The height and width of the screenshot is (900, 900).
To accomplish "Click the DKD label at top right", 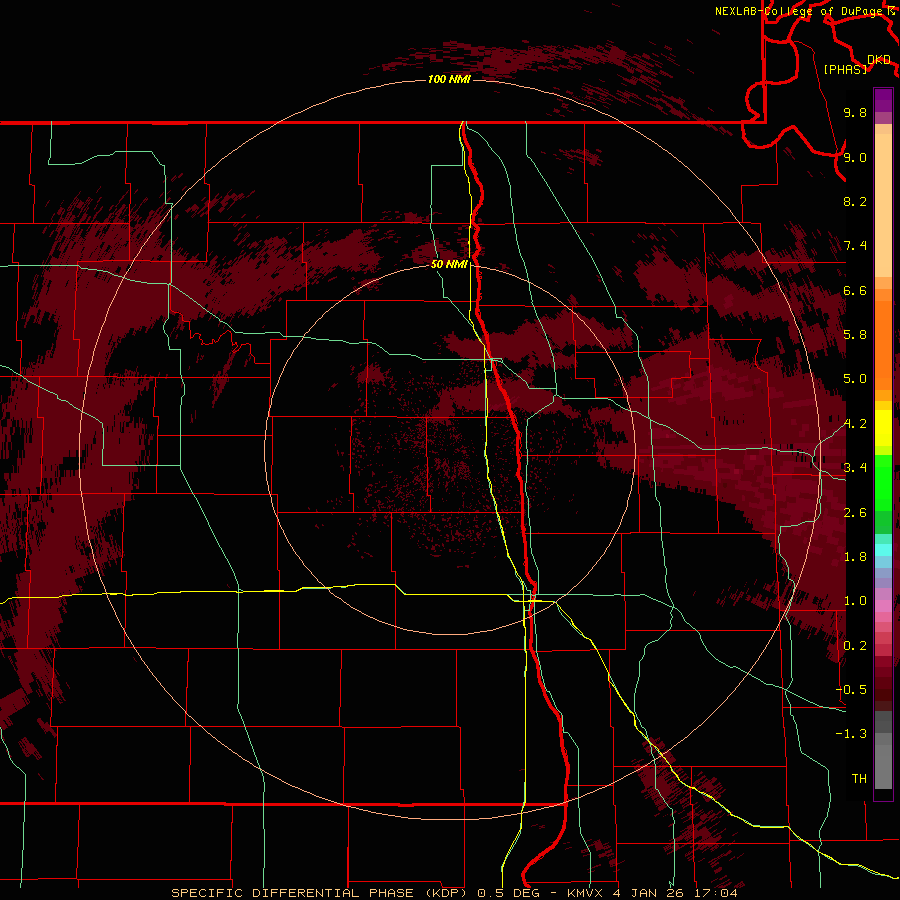I will 879,59.
